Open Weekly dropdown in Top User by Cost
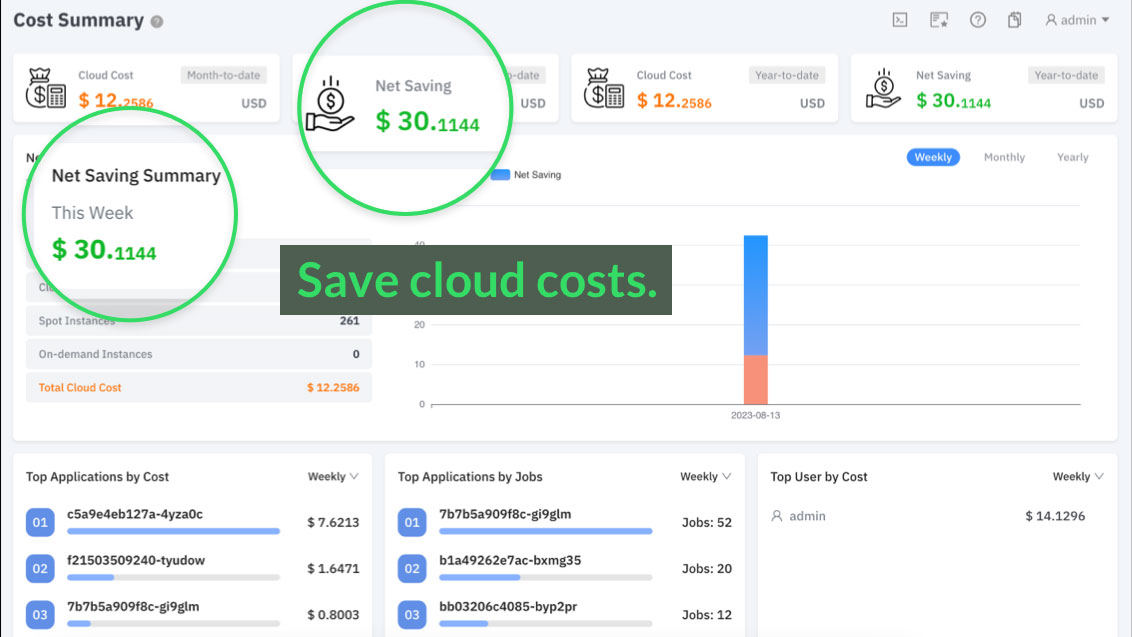1132x637 pixels. click(x=1078, y=477)
